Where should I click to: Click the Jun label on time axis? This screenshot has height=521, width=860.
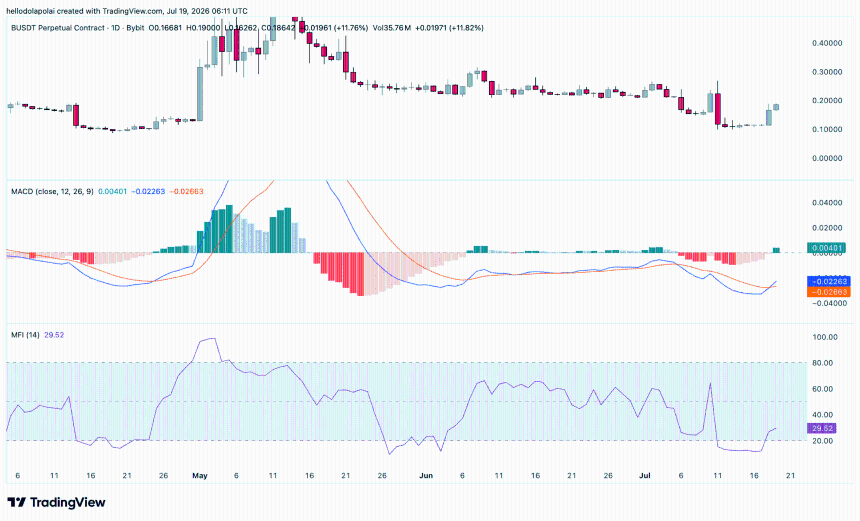(x=426, y=475)
